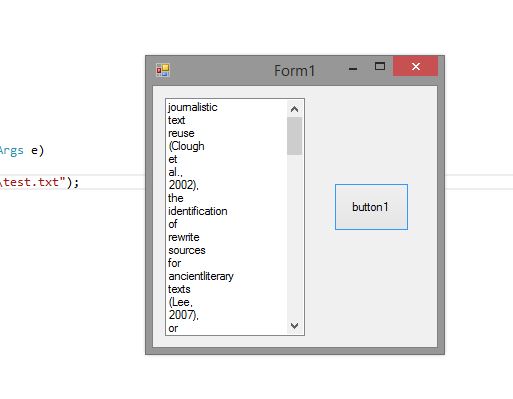Select the 'reuse' list item
This screenshot has height=399, width=513.
[x=226, y=133]
